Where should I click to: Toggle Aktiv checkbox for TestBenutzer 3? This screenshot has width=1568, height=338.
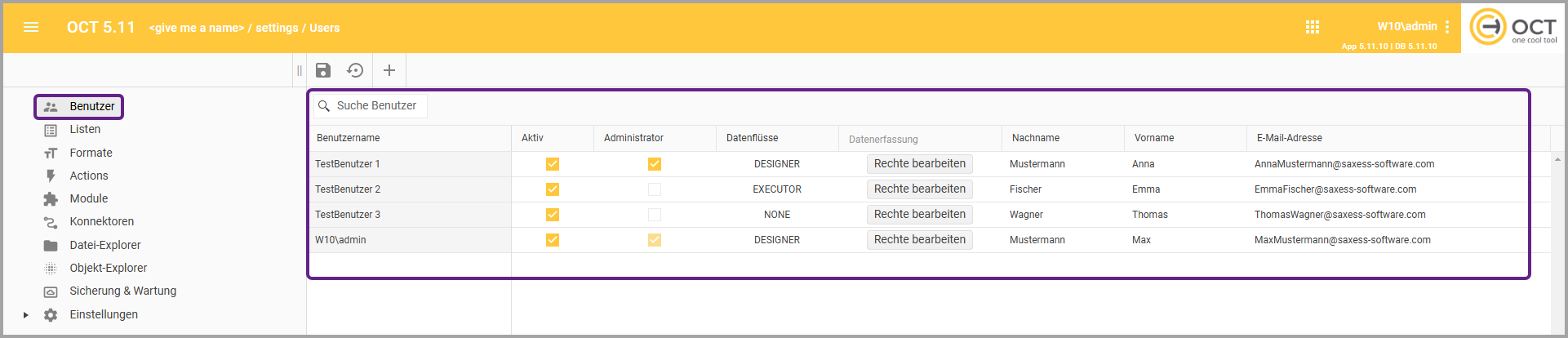(x=553, y=215)
